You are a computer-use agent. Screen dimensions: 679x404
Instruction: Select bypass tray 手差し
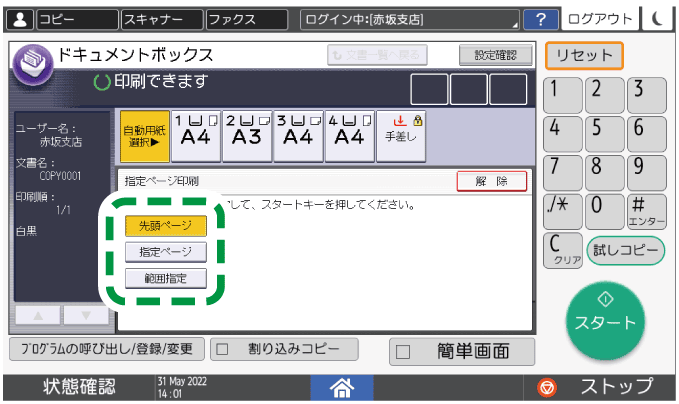click(401, 136)
